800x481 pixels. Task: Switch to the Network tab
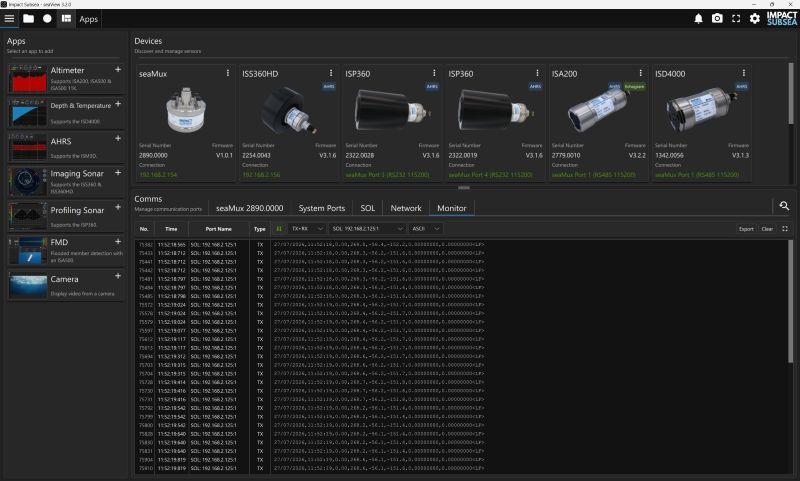coord(406,208)
